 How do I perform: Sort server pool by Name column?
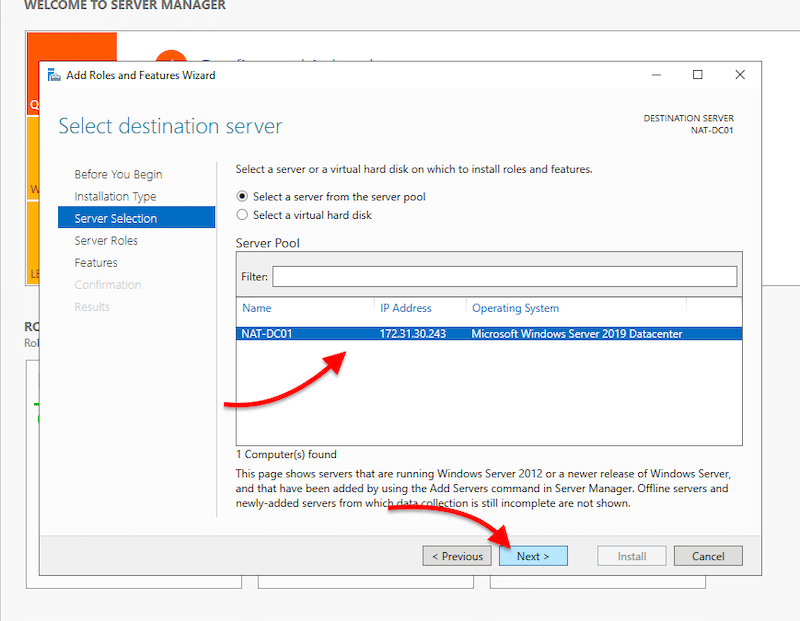coord(257,308)
